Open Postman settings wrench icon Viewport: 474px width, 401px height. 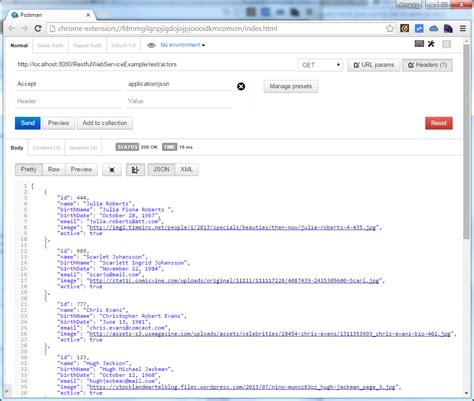click(x=431, y=44)
